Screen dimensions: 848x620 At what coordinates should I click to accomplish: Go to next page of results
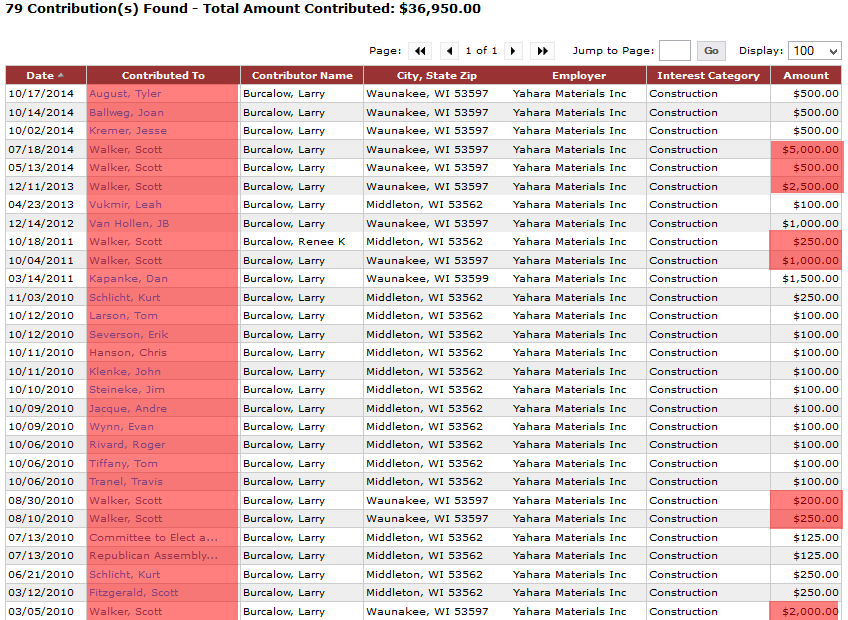pos(513,51)
